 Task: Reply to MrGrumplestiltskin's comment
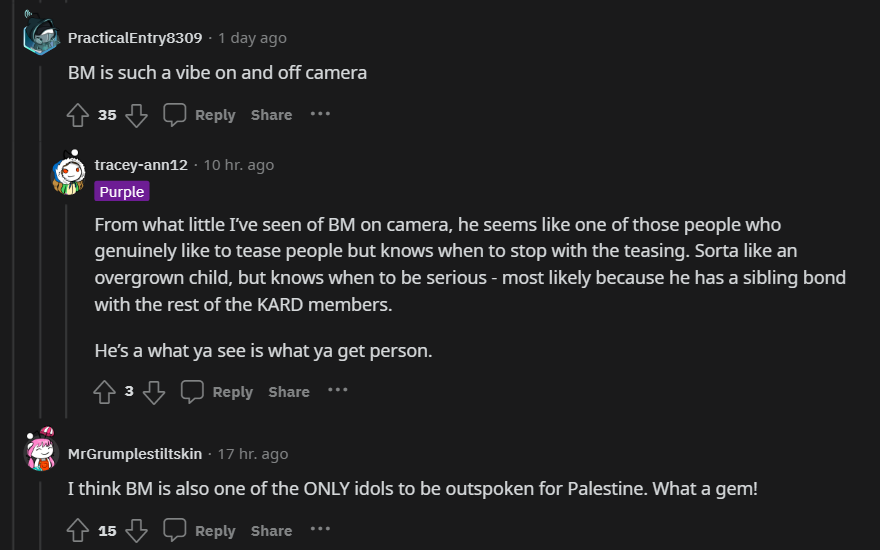[x=200, y=531]
